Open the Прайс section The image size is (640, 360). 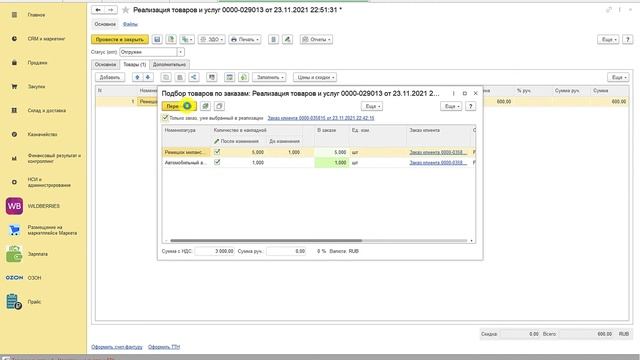tap(34, 302)
